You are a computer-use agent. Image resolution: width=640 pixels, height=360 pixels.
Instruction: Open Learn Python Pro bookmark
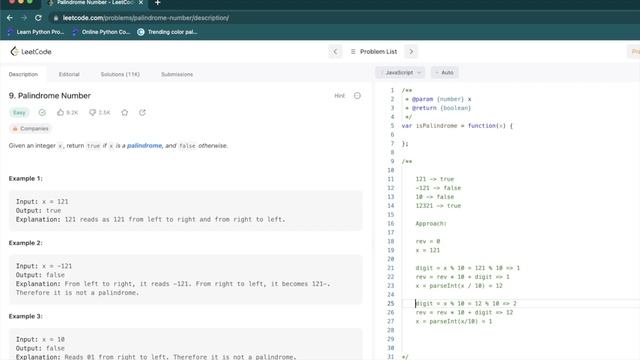pos(36,32)
